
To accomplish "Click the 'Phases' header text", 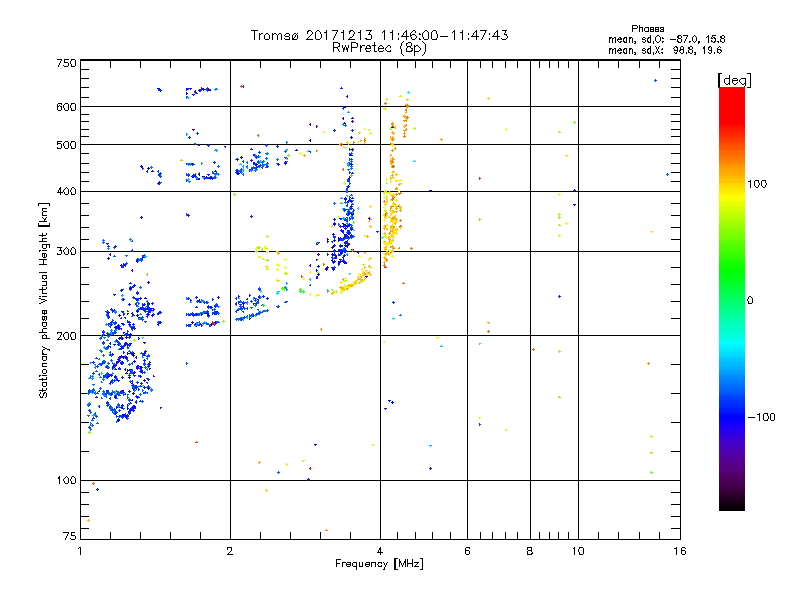I will click(x=647, y=29).
